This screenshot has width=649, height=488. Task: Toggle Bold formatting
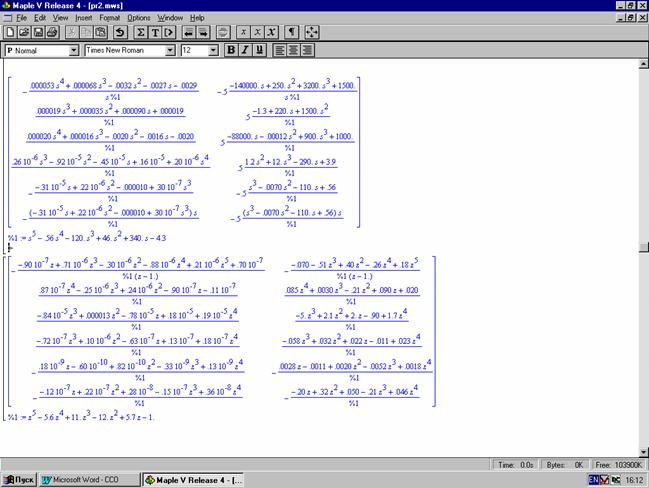tap(231, 50)
